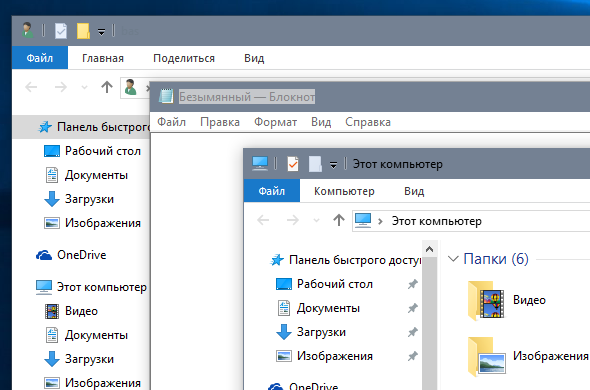This screenshot has width=590, height=390.
Task: Open Quick Access Toolbar dropdown in back Explorer window
Action: pyautogui.click(x=101, y=32)
